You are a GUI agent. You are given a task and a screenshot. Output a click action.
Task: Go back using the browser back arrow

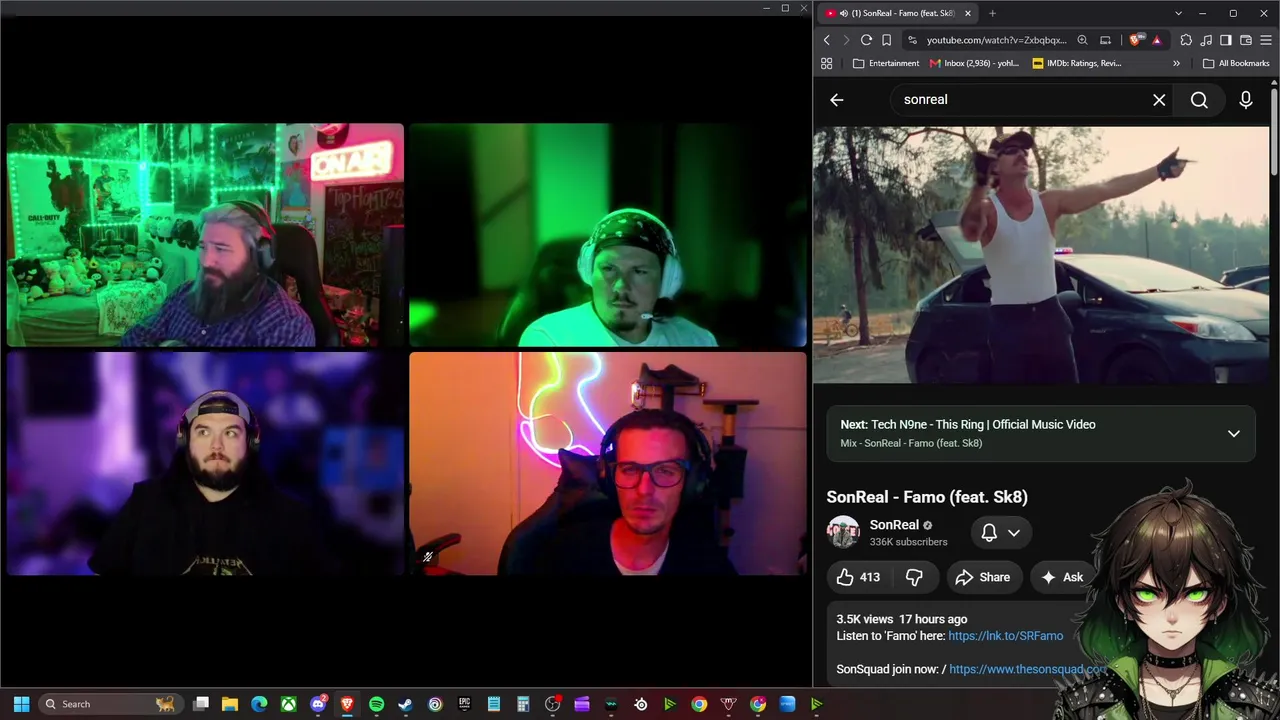tap(827, 40)
